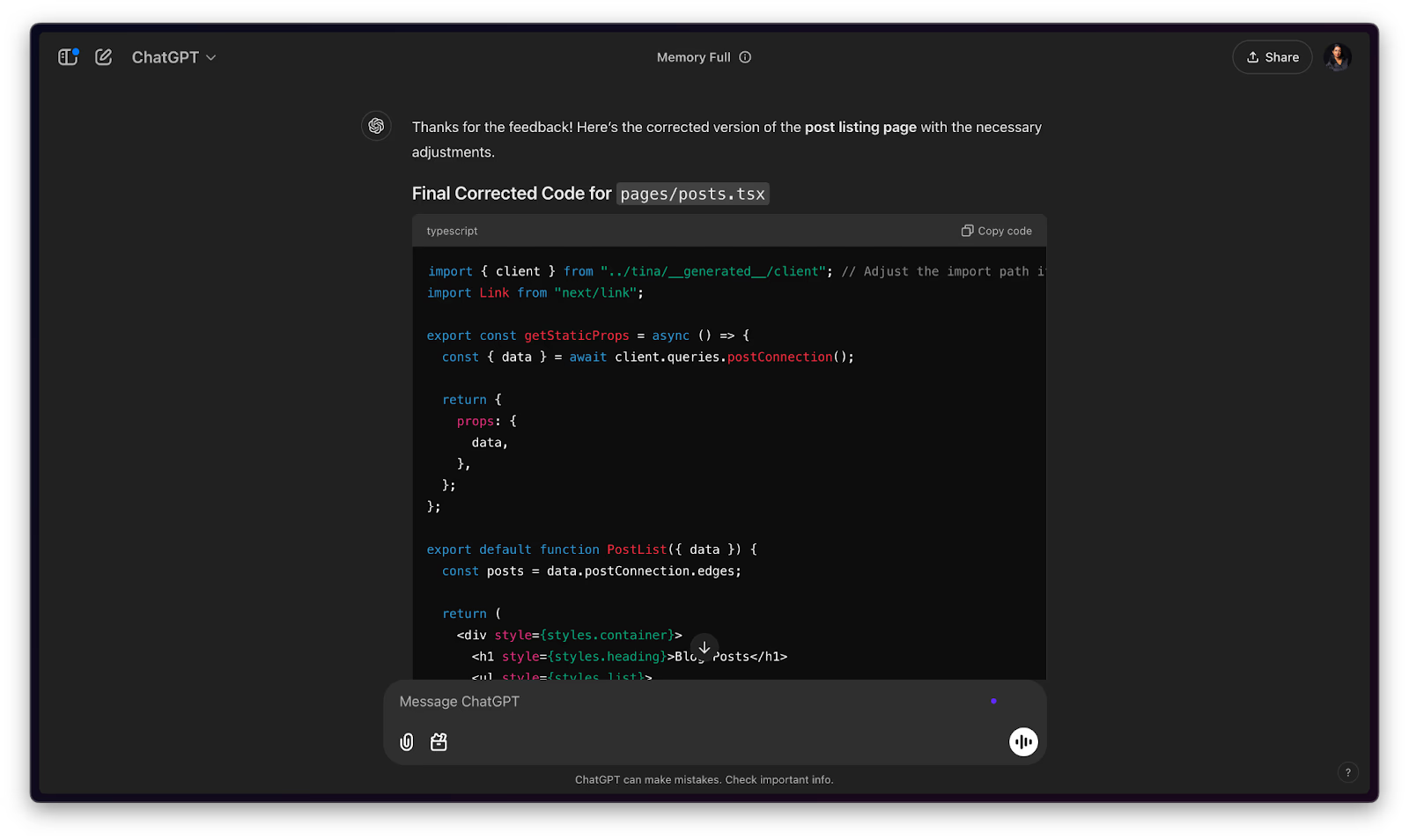Click the Memory Full label

pos(693,57)
